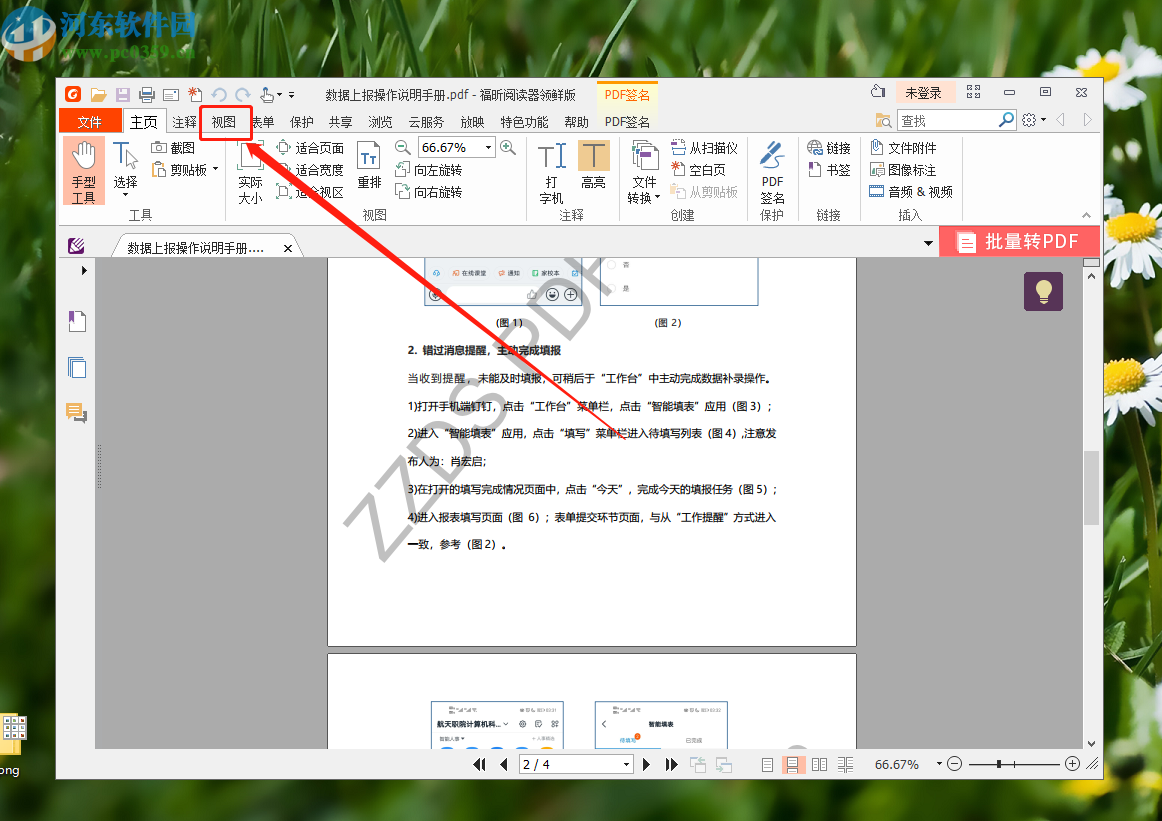Click the zoom slider in status bar
This screenshot has width=1162, height=821.
coord(1012,764)
